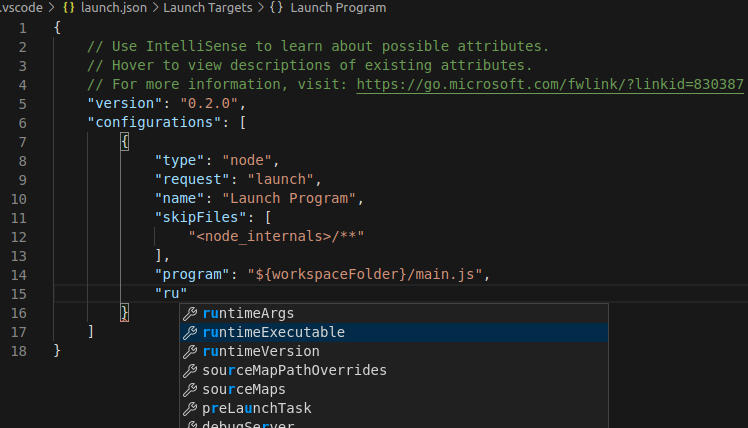
Task: Click the "configurations" key
Action: click(x=154, y=122)
